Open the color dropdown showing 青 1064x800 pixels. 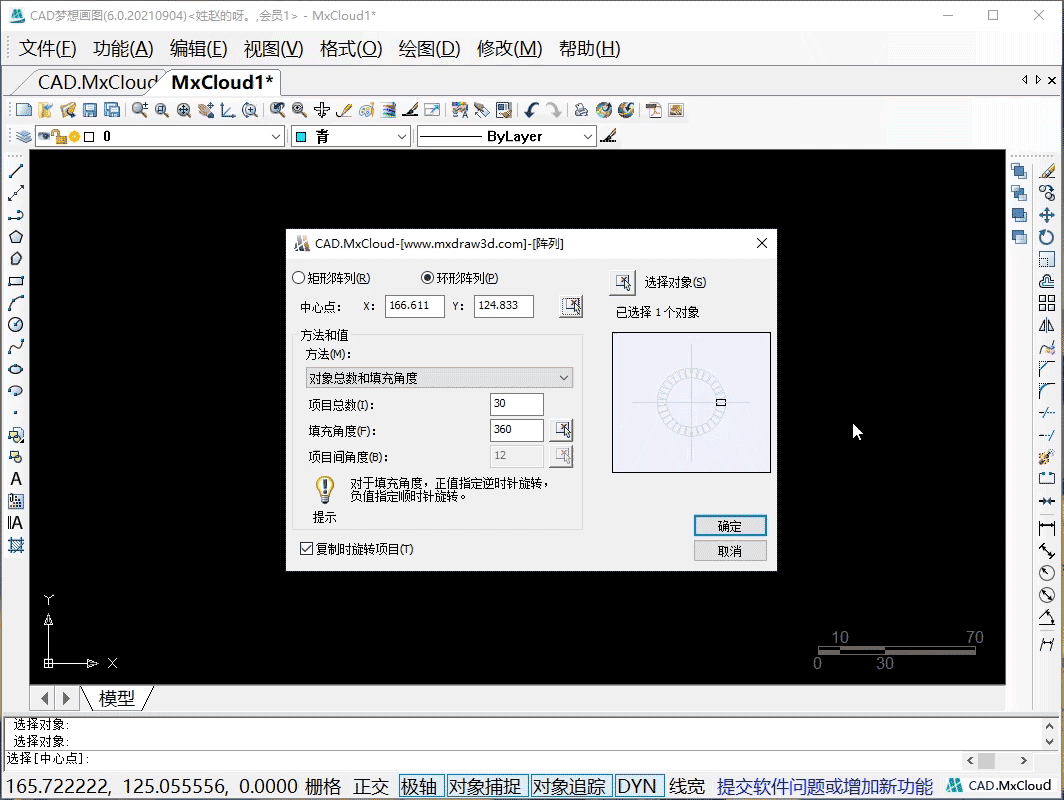click(x=351, y=136)
